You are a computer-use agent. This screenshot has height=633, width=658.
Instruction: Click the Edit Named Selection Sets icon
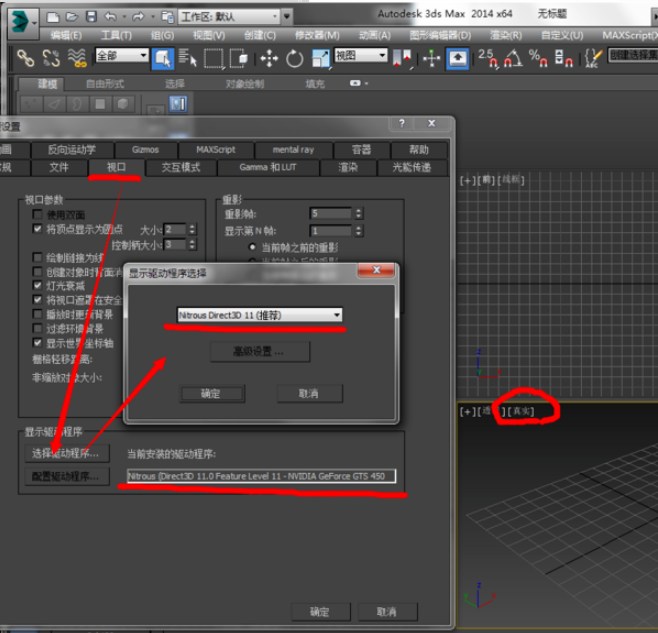click(x=593, y=58)
